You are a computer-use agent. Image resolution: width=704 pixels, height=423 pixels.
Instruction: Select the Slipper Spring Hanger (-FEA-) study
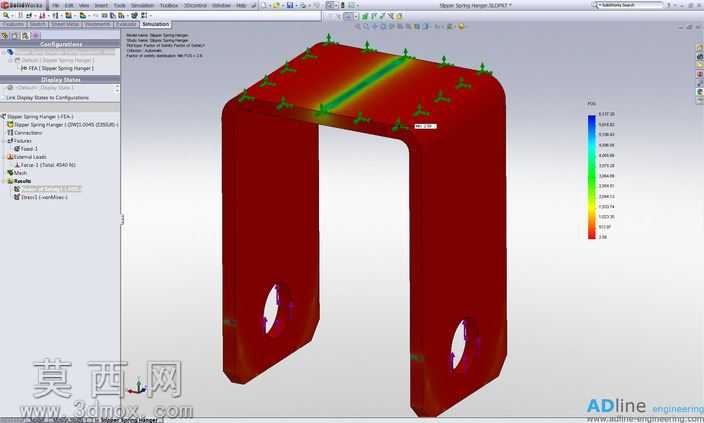point(40,116)
